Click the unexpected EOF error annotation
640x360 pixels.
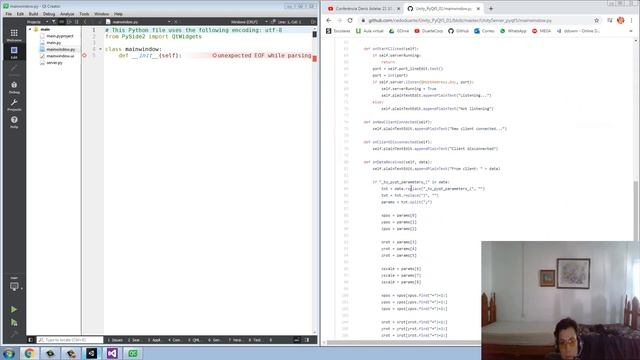[262, 56]
